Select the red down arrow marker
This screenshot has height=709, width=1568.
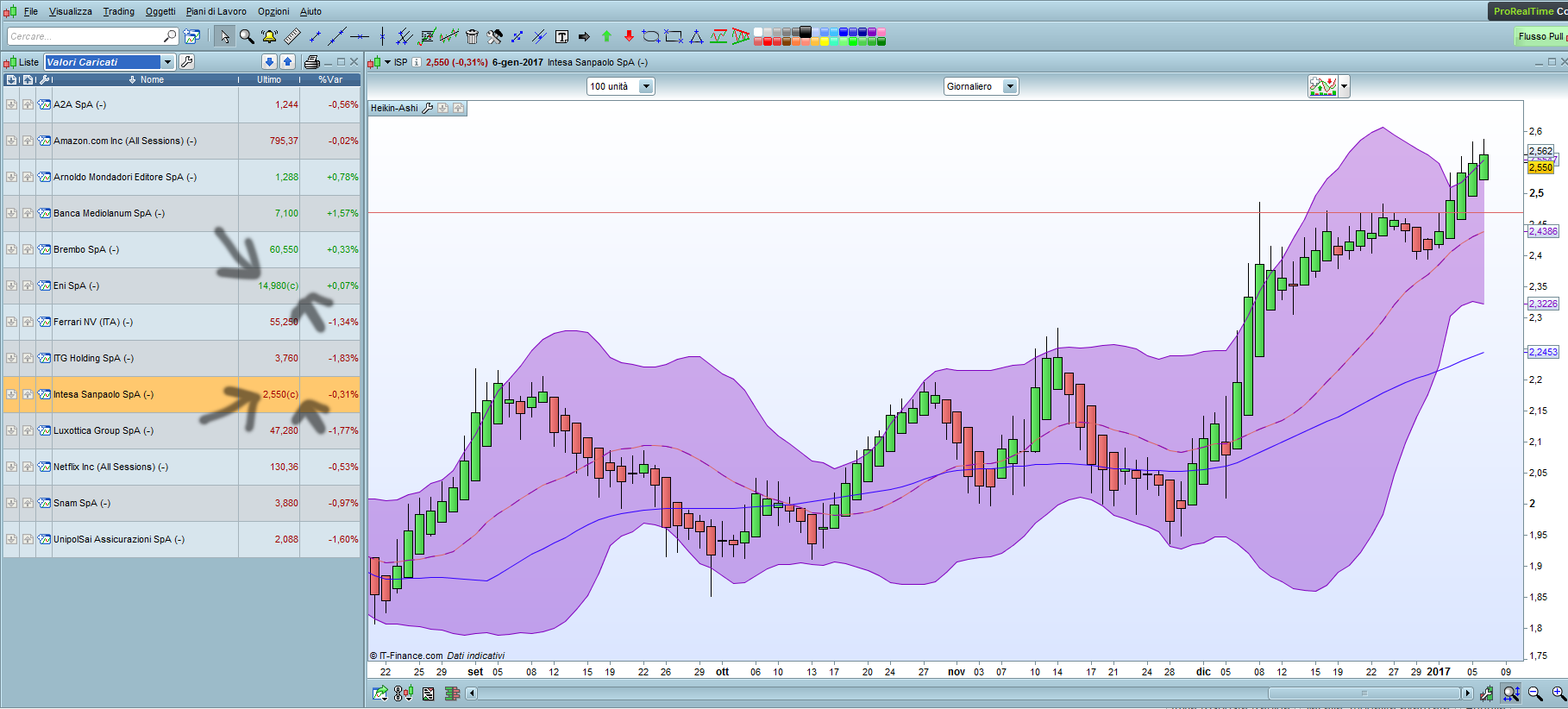[x=629, y=36]
